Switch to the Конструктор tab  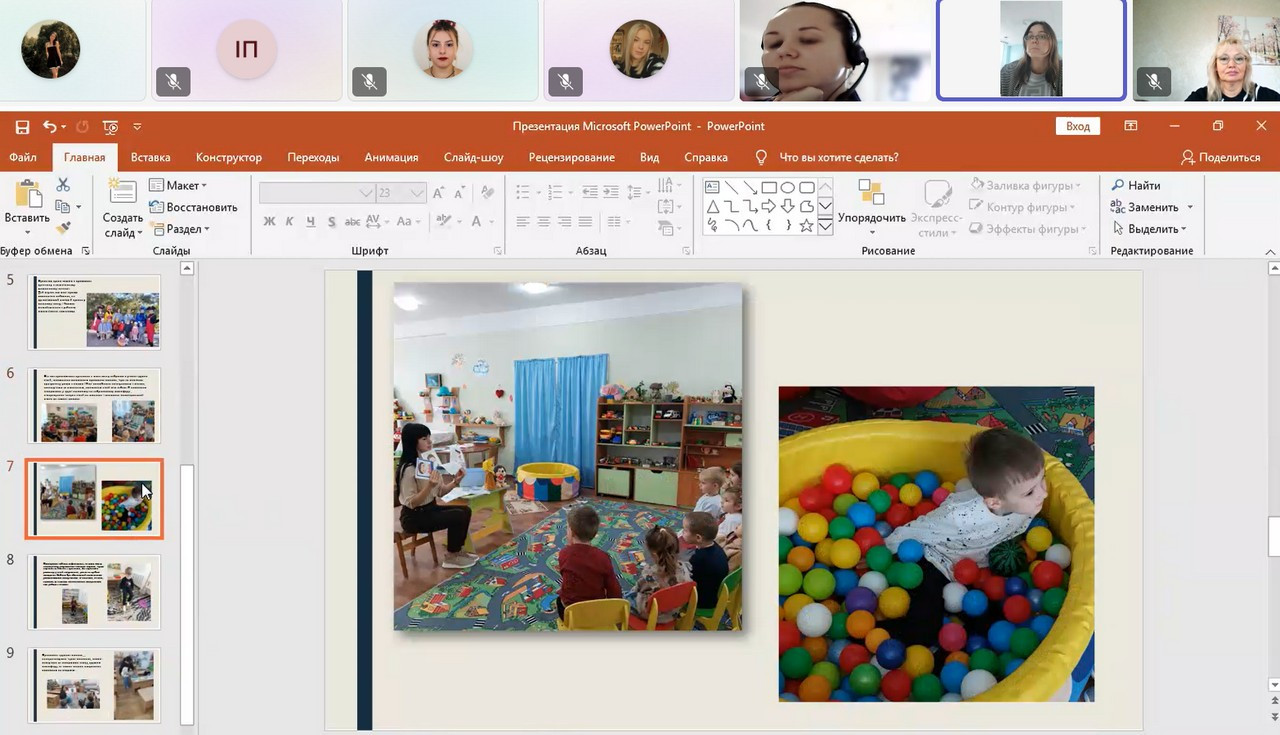[x=229, y=157]
